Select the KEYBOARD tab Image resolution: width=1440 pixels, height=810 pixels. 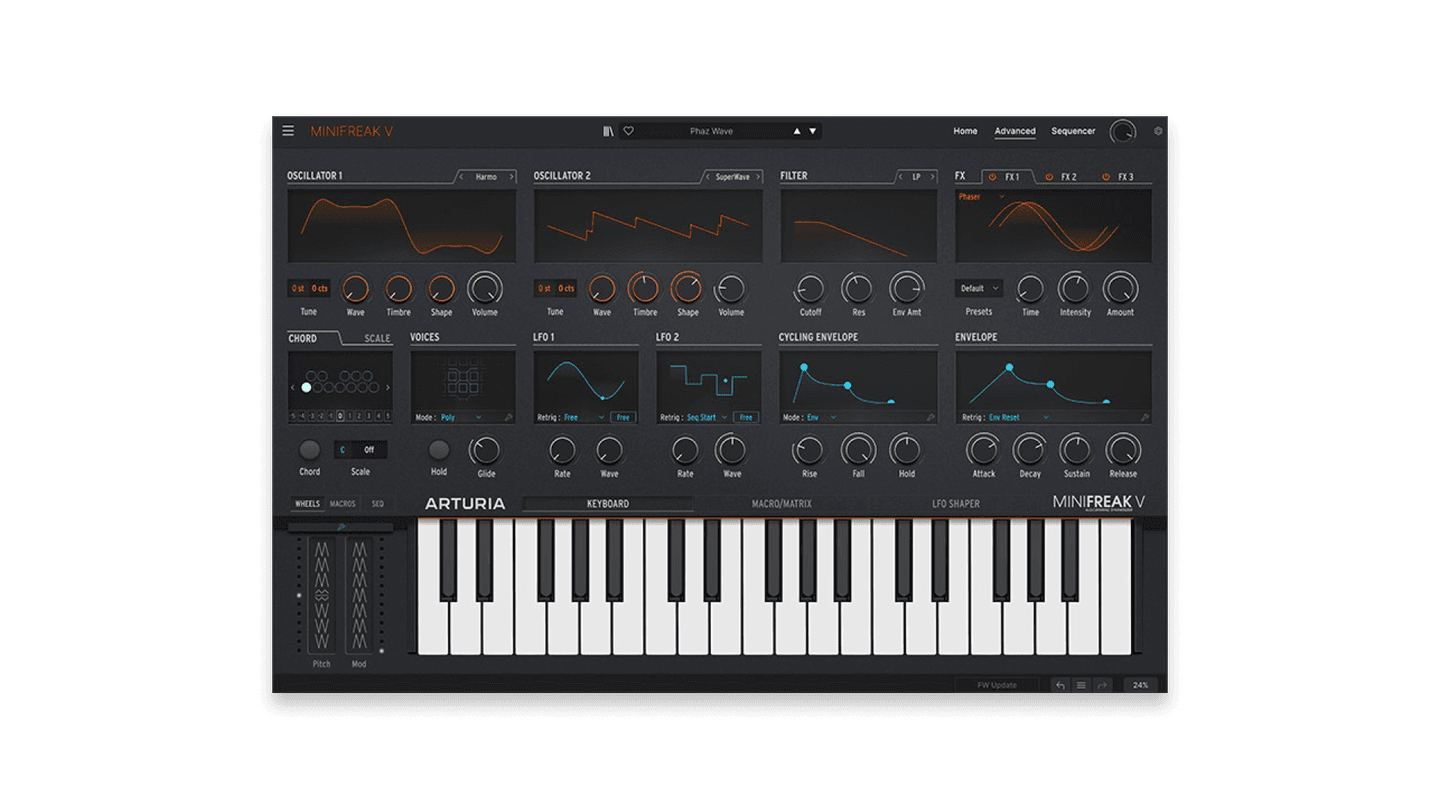(x=608, y=504)
